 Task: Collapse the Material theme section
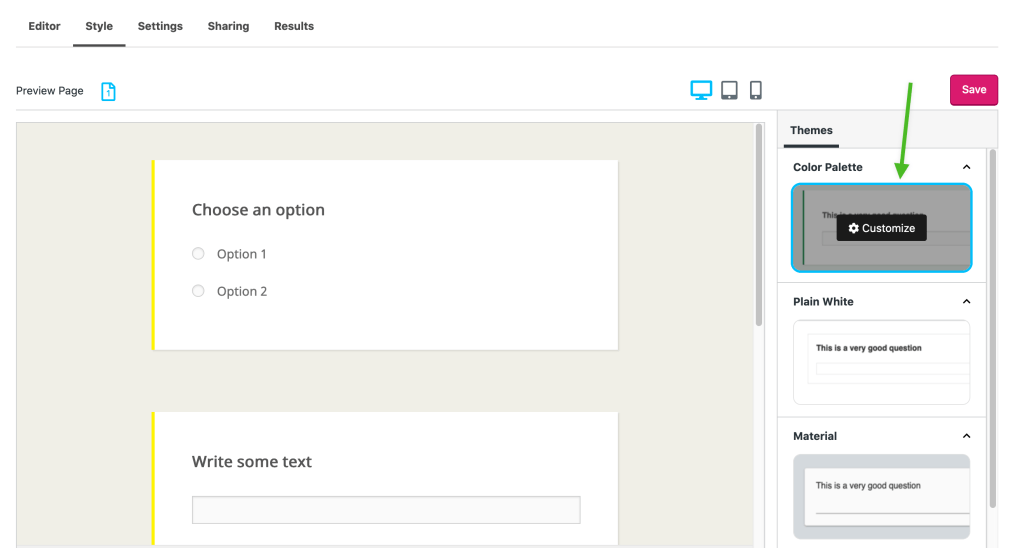point(966,436)
